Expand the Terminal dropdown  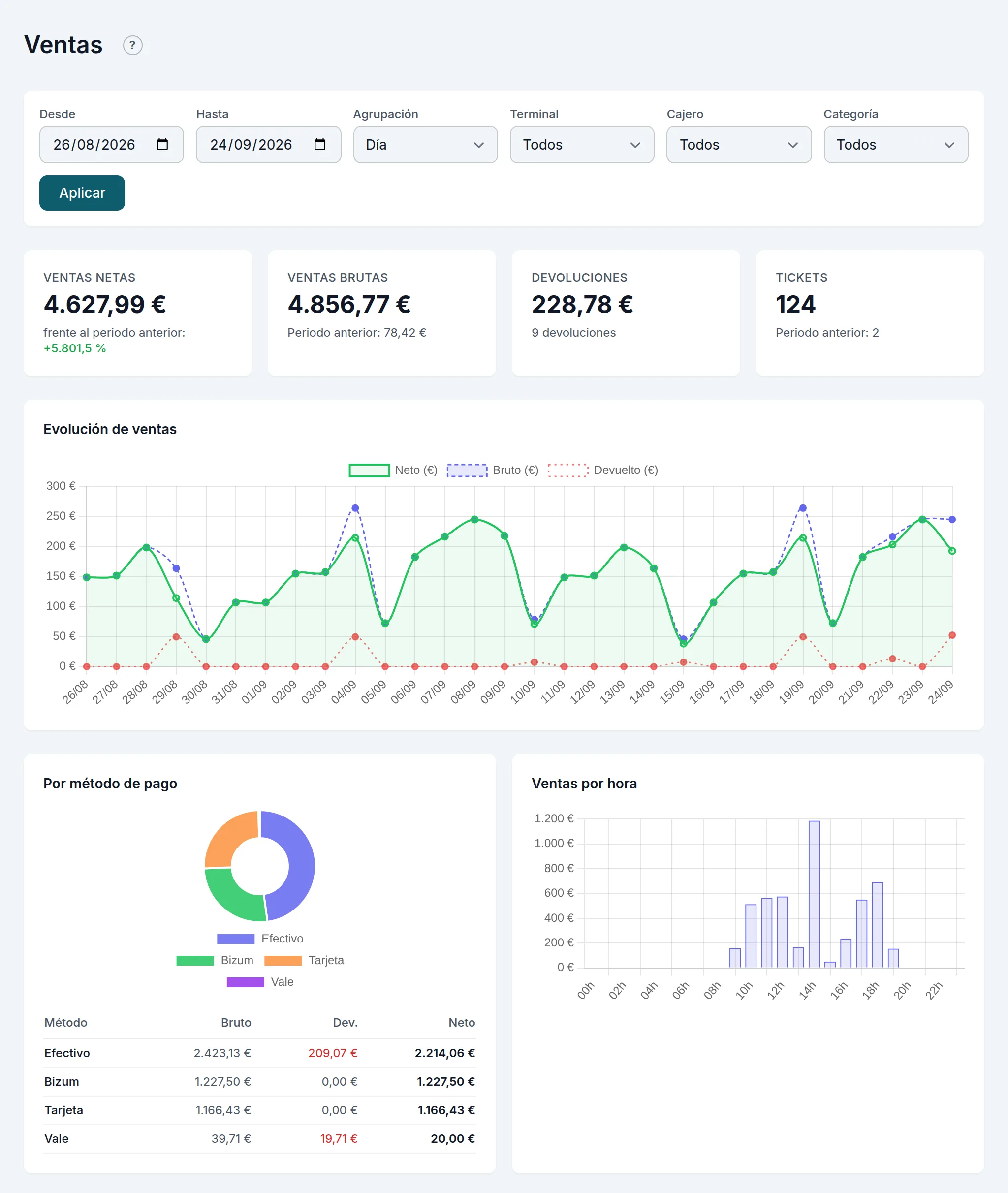(x=582, y=145)
